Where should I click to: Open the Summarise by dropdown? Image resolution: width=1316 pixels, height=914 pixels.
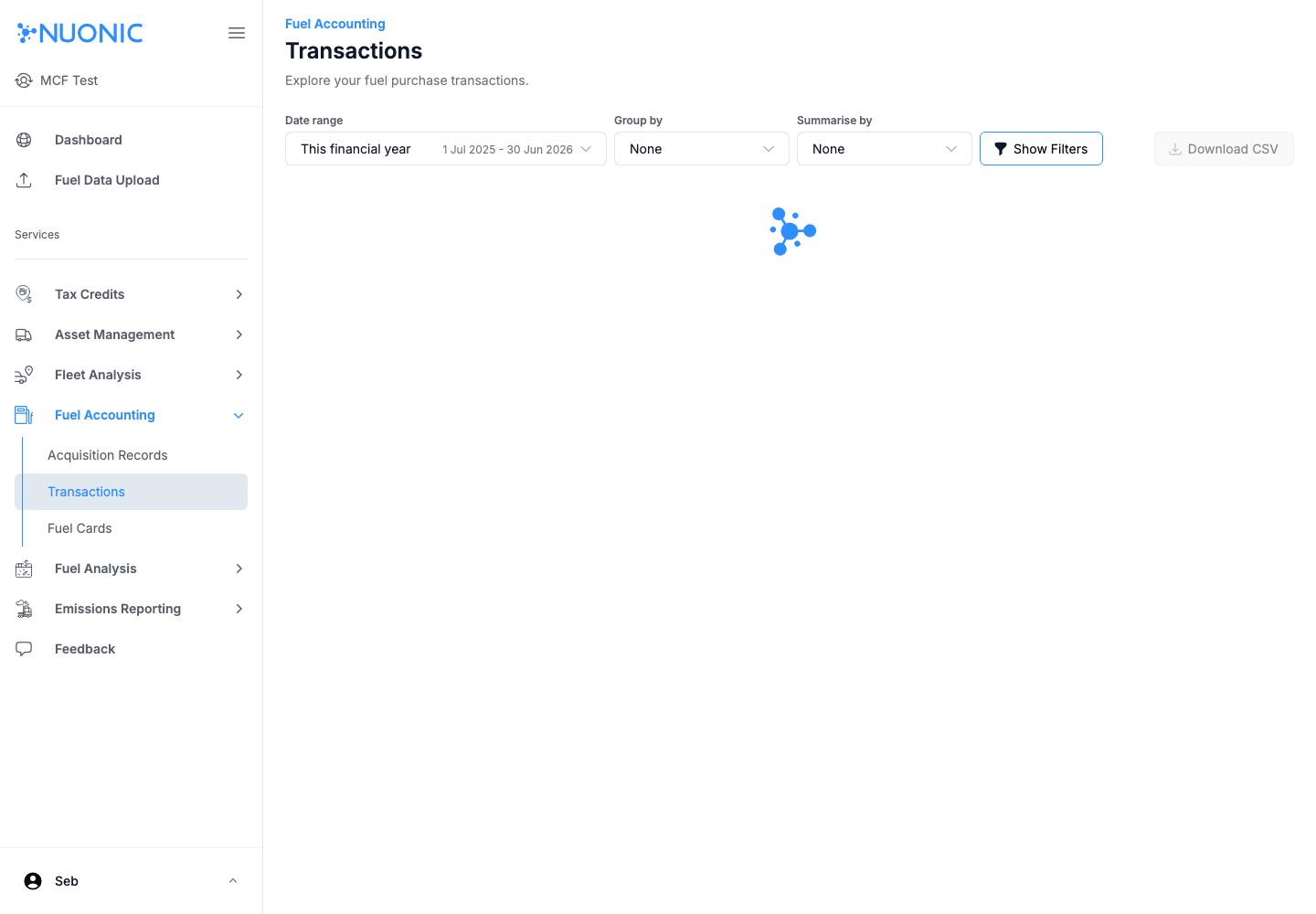(884, 149)
